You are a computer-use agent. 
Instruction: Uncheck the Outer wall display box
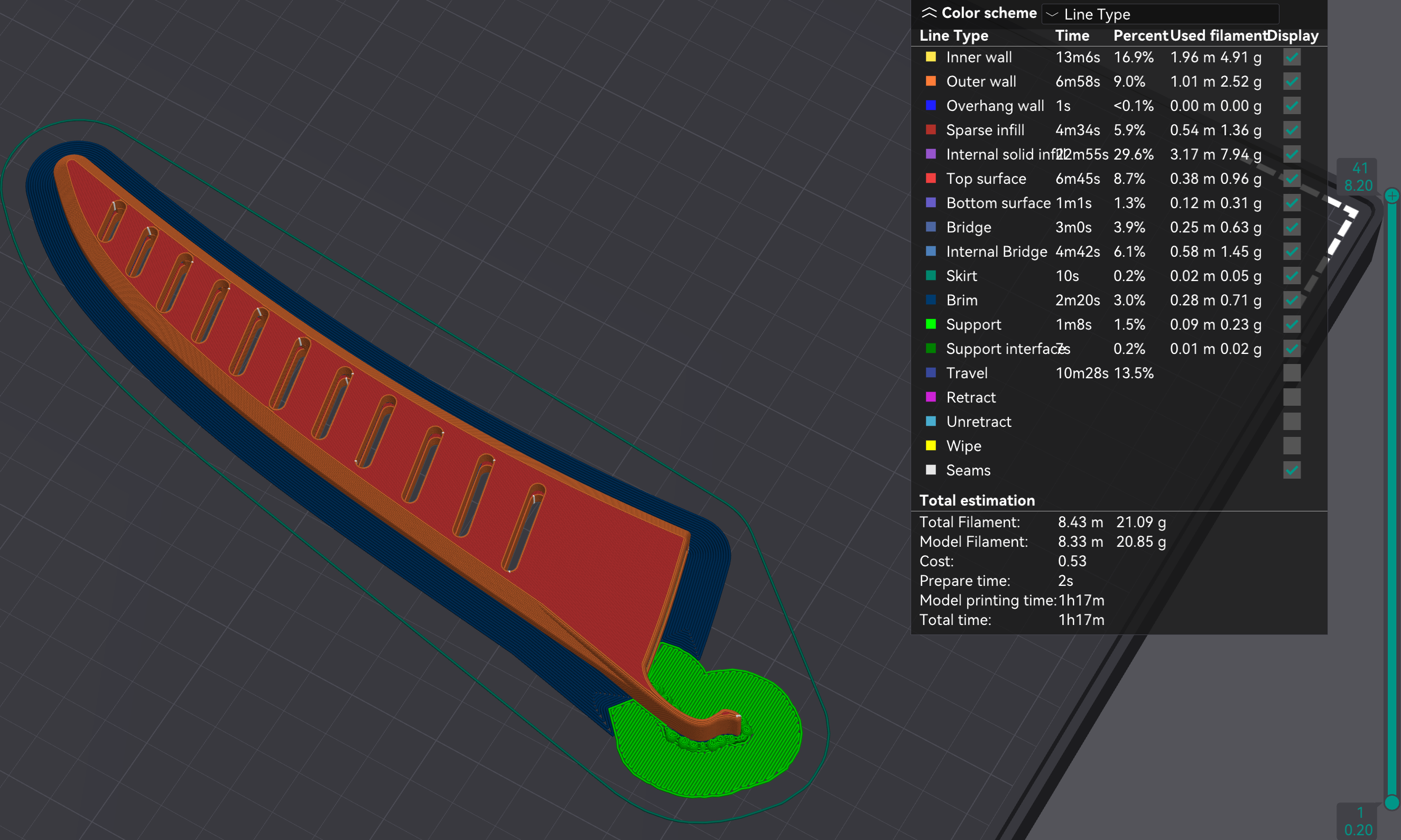tap(1291, 81)
